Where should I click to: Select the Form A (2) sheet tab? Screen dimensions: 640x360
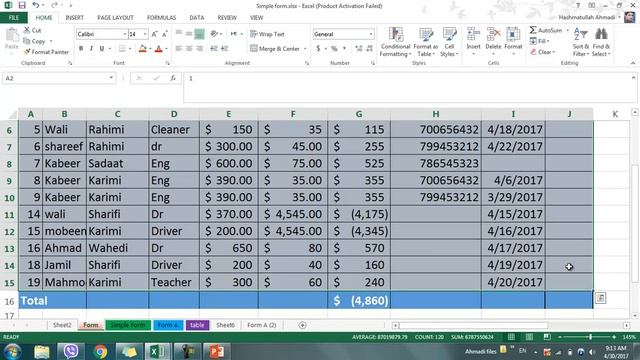pos(262,325)
